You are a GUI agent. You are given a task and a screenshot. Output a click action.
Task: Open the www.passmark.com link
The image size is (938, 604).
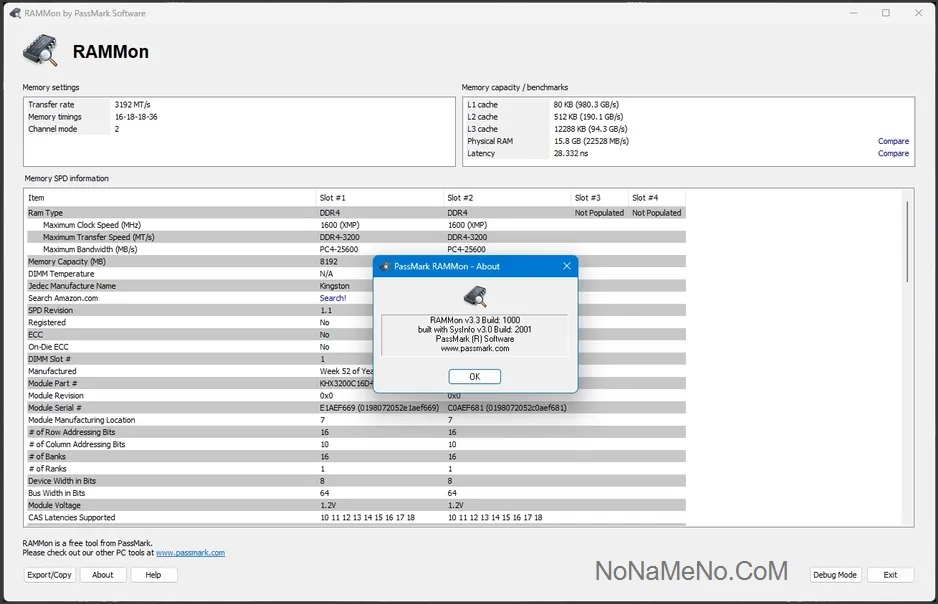pyautogui.click(x=190, y=553)
